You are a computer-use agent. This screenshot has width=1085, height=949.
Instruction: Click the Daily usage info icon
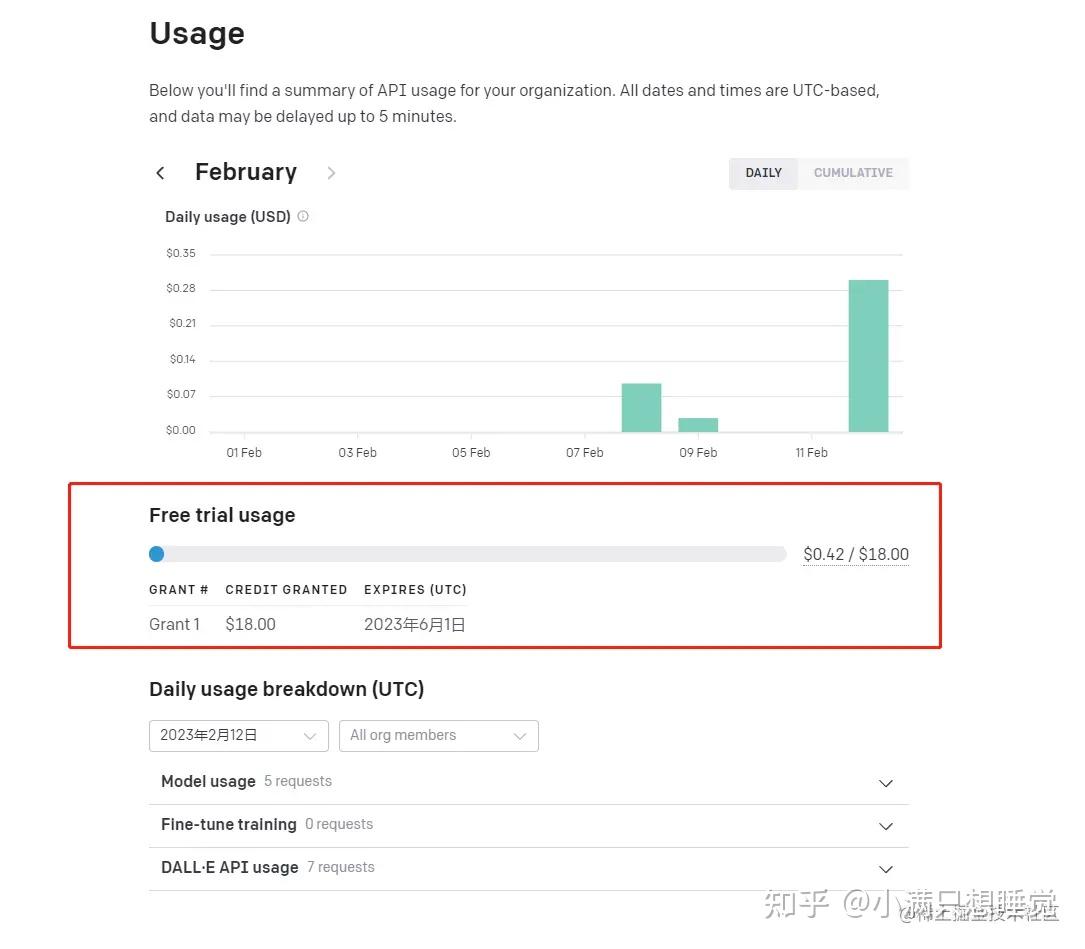[x=303, y=217]
